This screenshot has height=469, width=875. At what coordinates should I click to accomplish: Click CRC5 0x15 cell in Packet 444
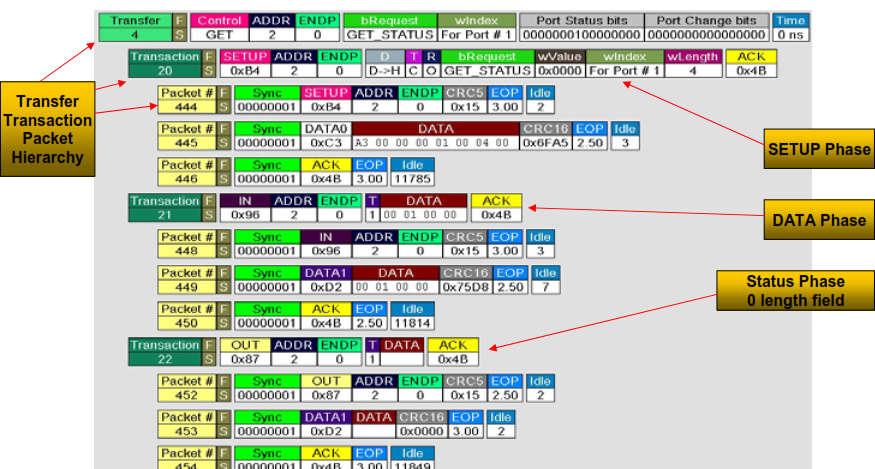point(465,100)
